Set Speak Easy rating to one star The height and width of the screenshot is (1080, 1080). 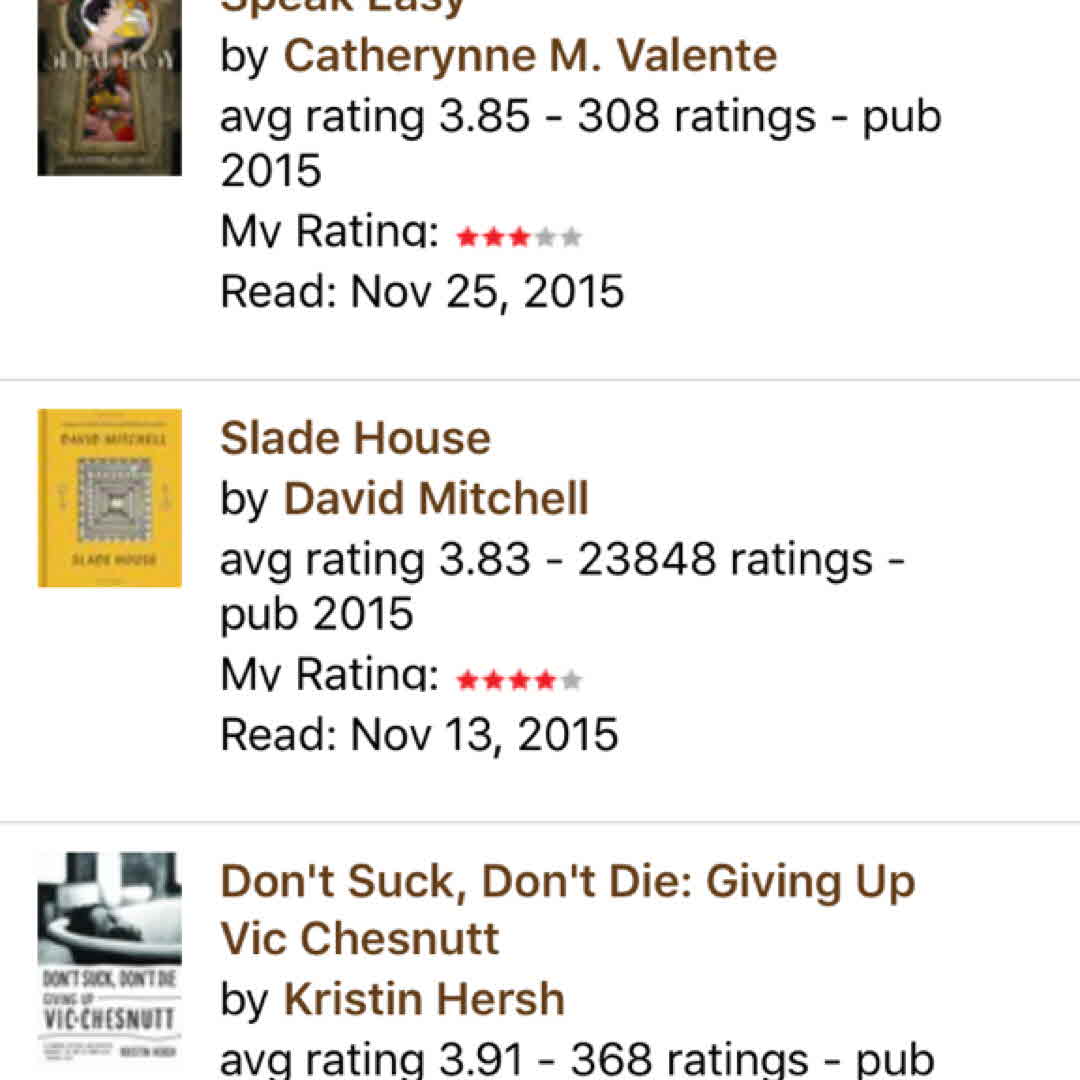[467, 238]
